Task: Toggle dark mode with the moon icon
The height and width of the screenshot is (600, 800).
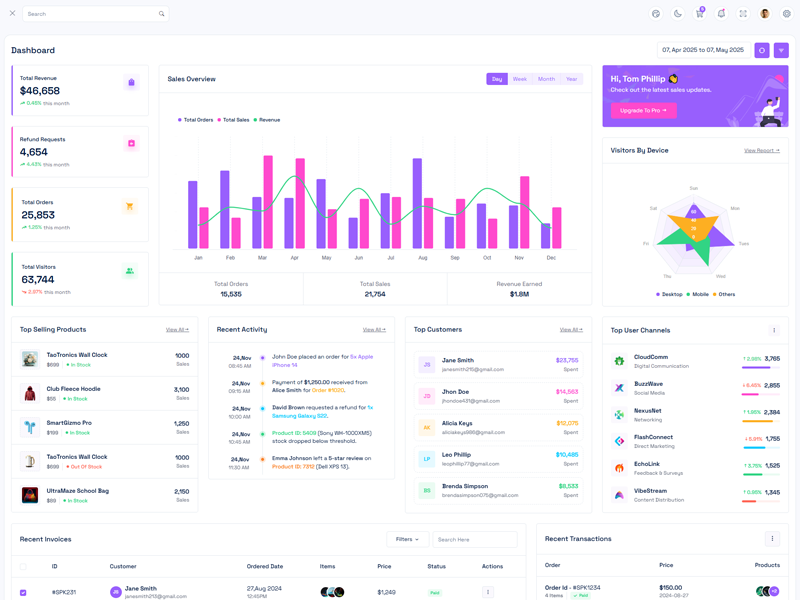Action: pyautogui.click(x=678, y=14)
